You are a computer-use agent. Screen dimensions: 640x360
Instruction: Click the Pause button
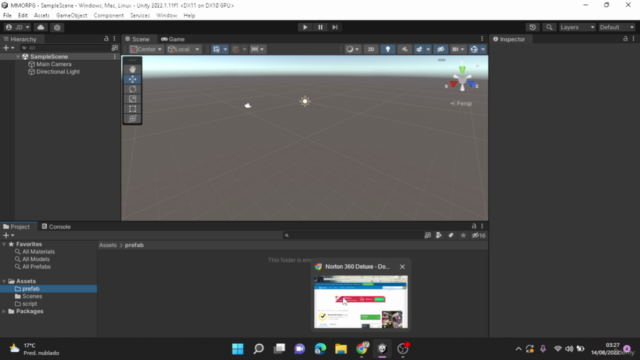point(320,27)
